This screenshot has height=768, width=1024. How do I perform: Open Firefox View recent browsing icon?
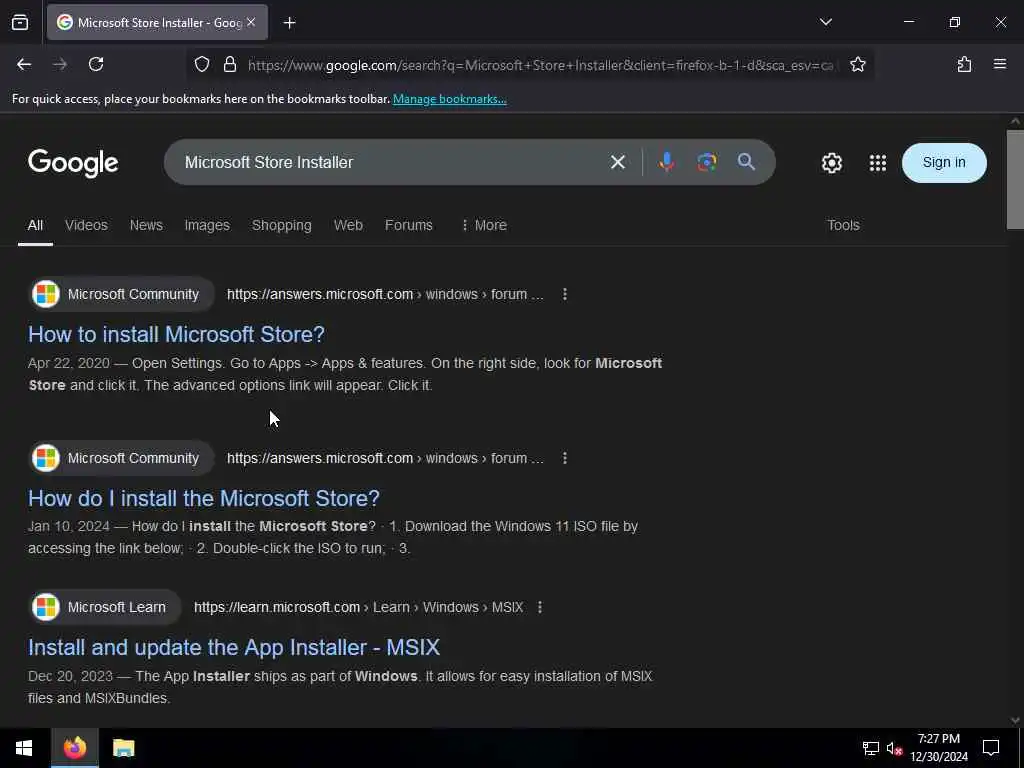tap(20, 22)
